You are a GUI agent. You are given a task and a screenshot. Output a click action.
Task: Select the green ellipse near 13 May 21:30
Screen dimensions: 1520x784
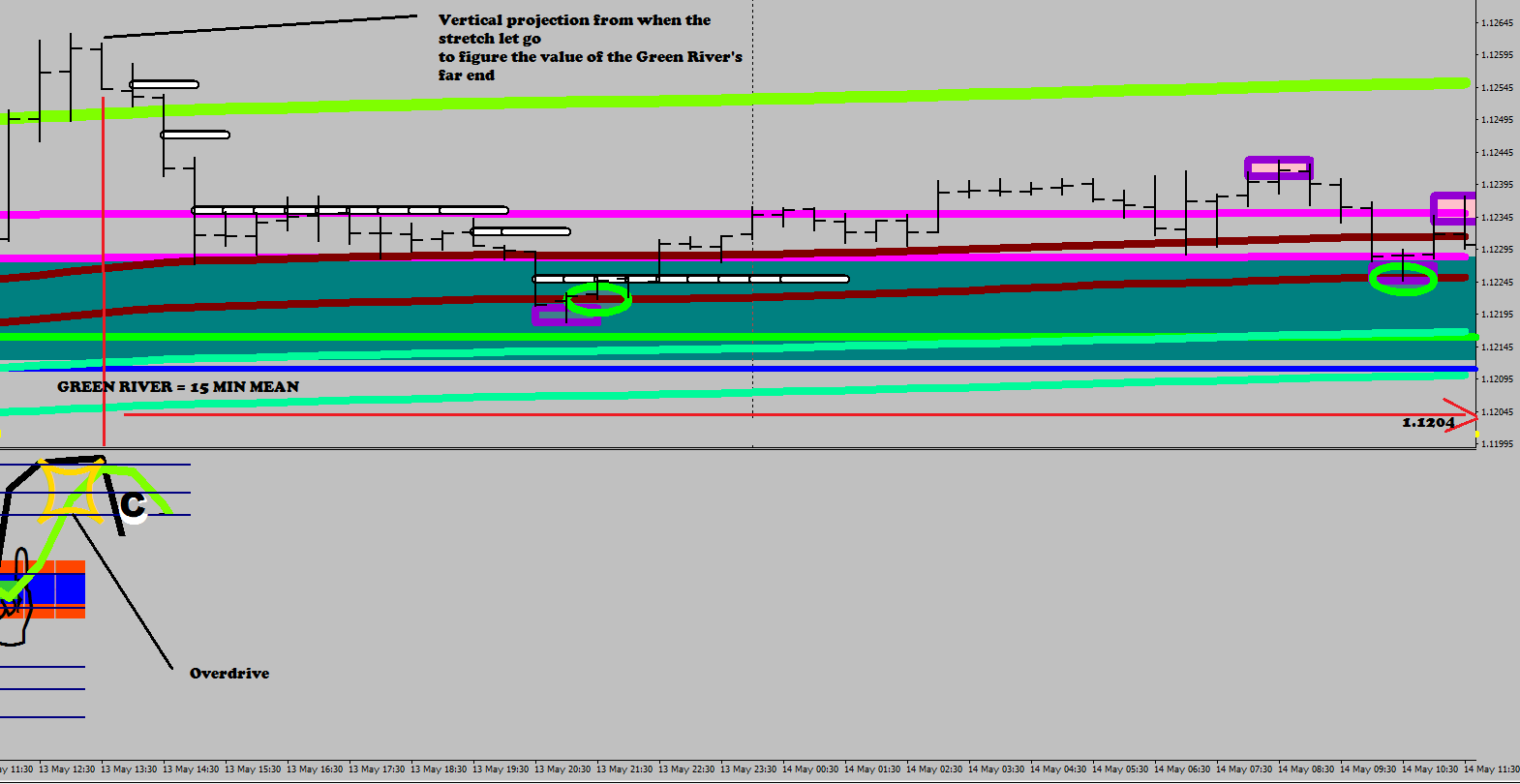pyautogui.click(x=598, y=299)
